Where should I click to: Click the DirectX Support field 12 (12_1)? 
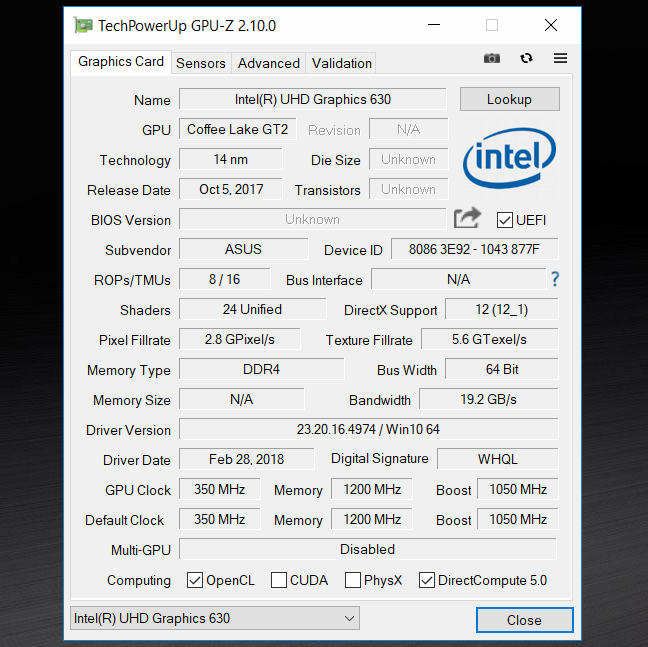point(502,309)
